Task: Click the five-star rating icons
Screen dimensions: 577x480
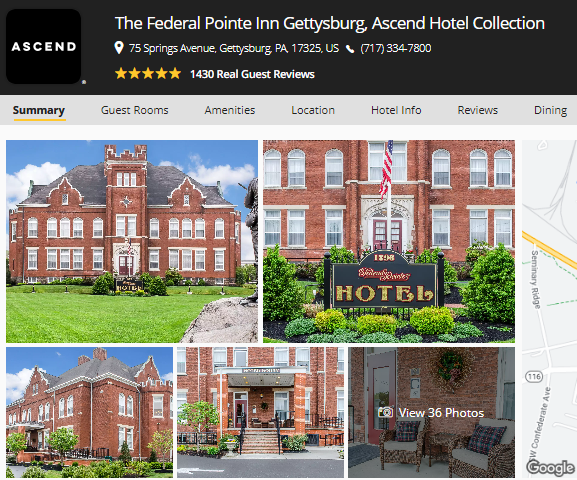Action: [x=148, y=74]
